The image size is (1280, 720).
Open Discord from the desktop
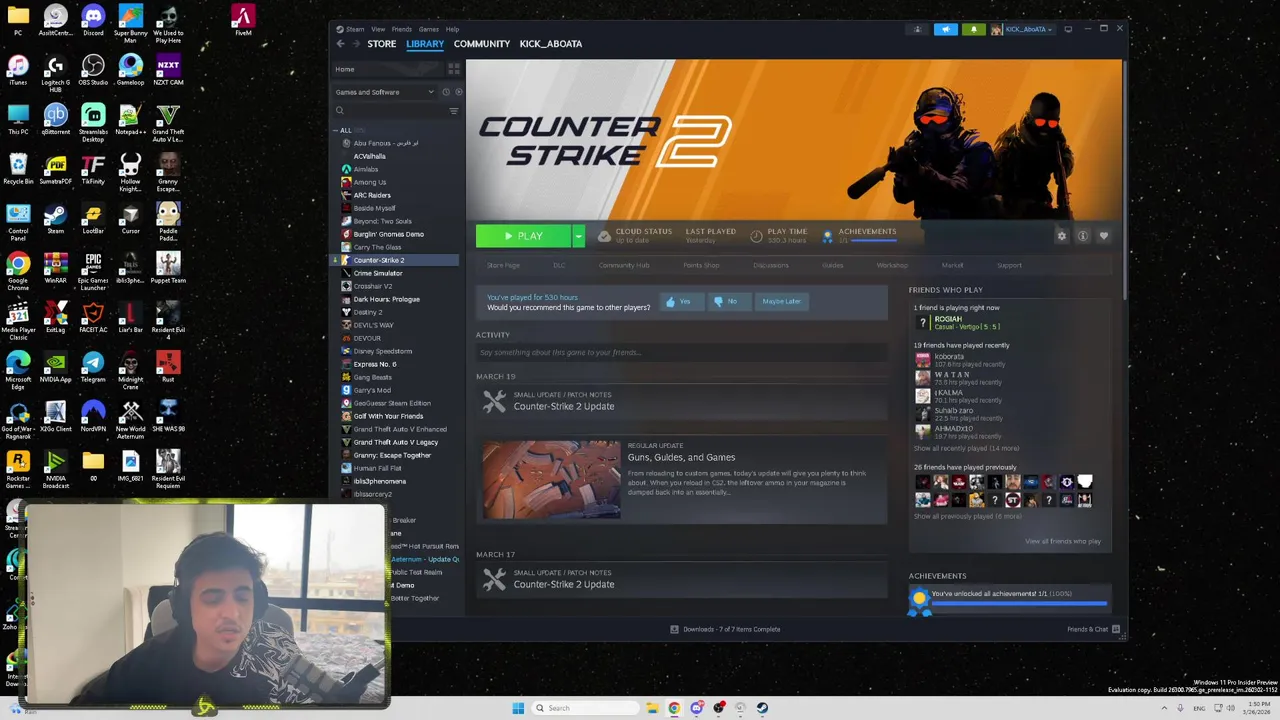tap(93, 20)
